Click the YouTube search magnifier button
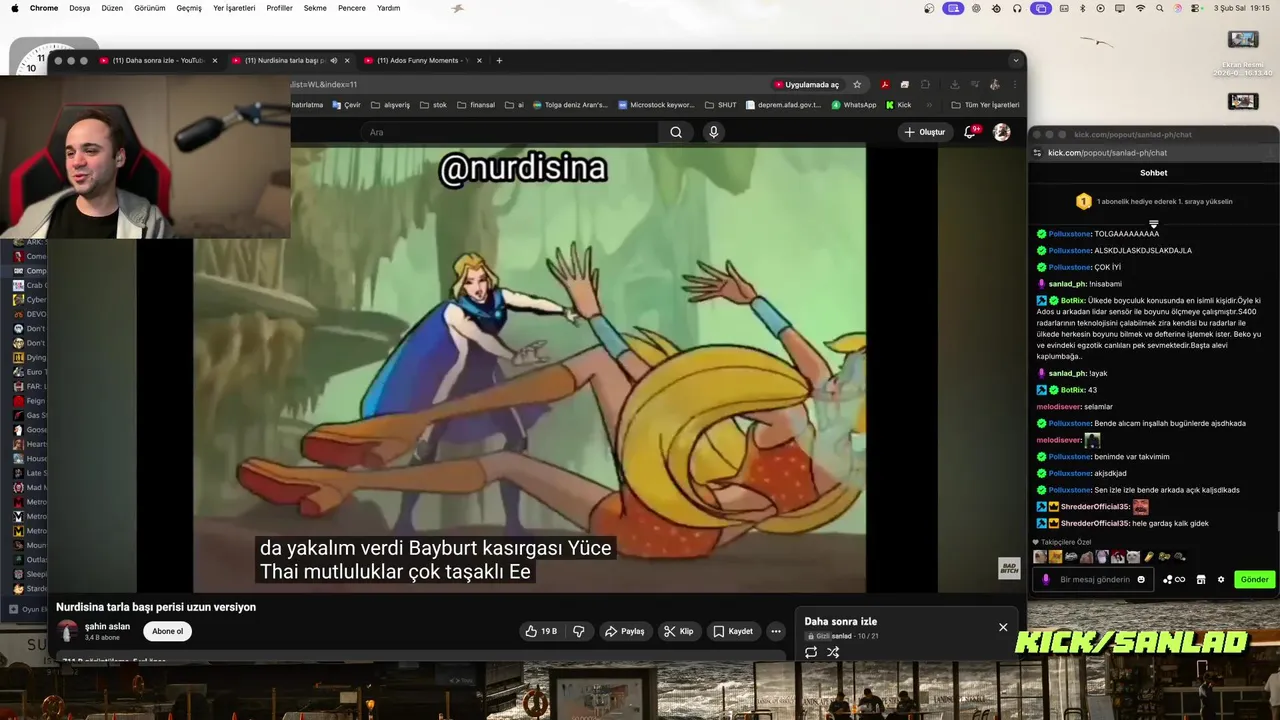The height and width of the screenshot is (720, 1280). click(x=676, y=132)
